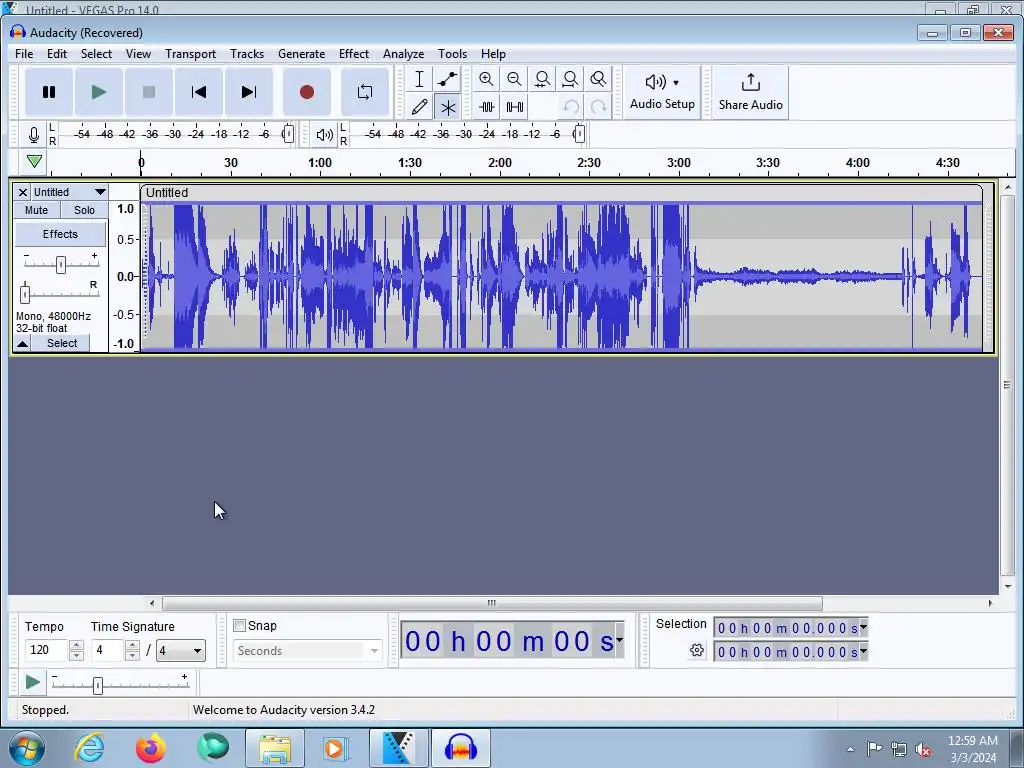Click the Share Audio button

[x=750, y=92]
